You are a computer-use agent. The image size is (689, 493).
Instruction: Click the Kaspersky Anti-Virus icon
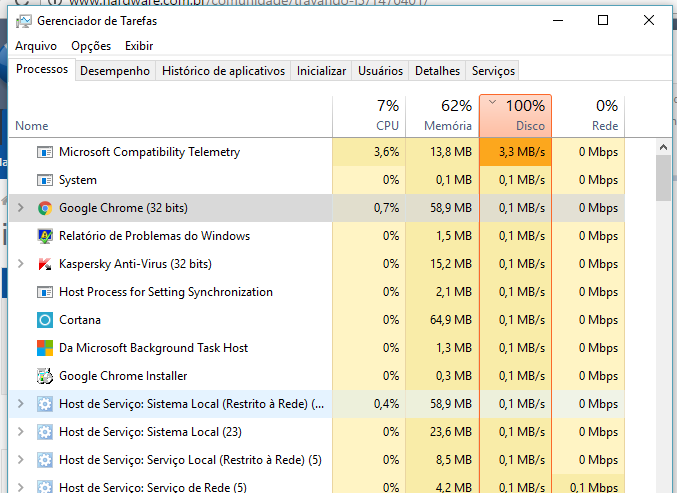pos(45,264)
